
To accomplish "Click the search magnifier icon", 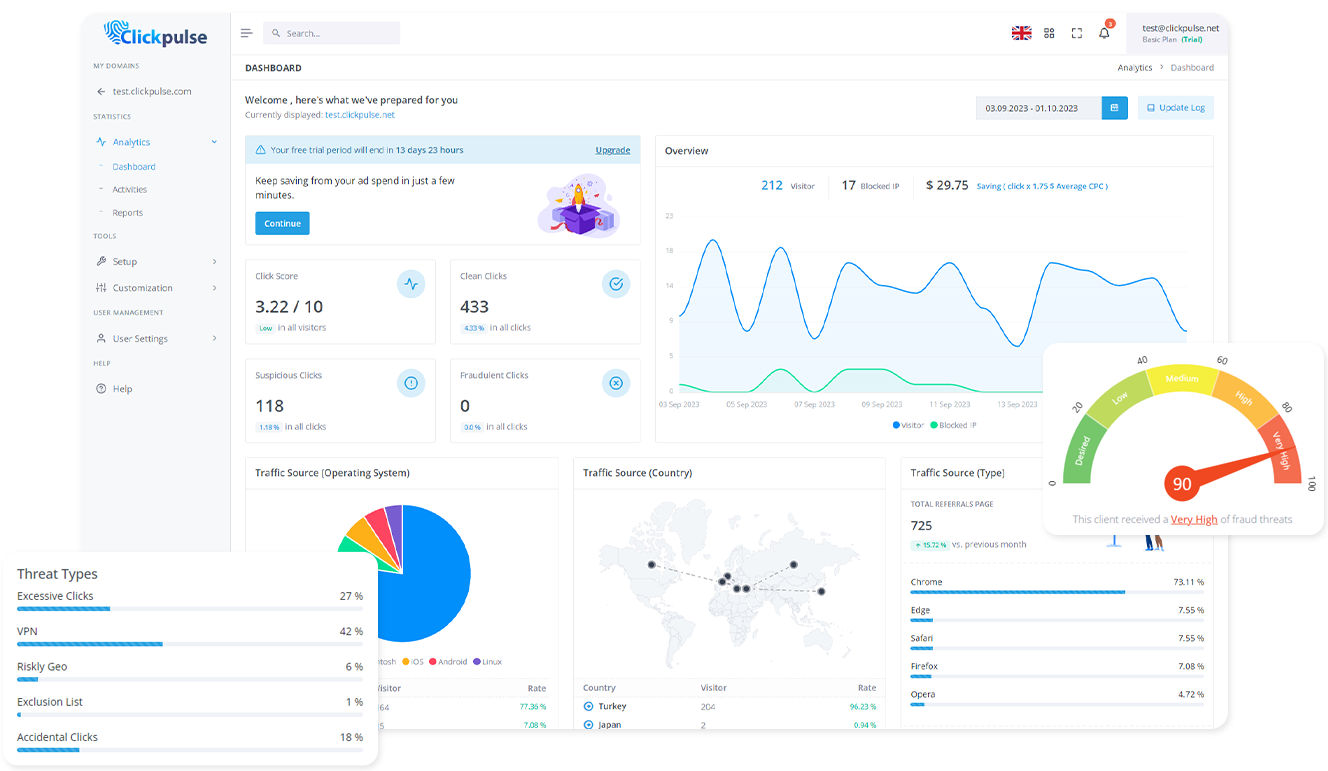I will click(x=276, y=33).
